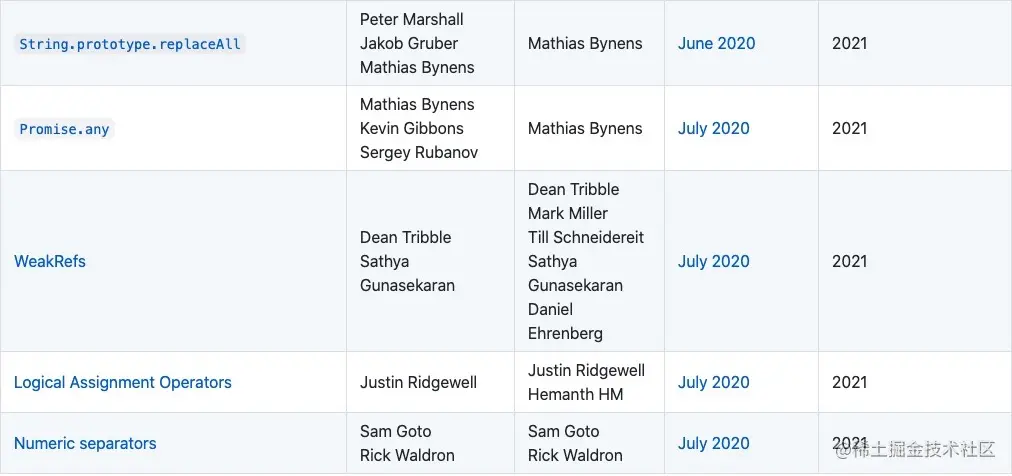
Task: Open the Promise.any proposal link
Action: (x=64, y=129)
